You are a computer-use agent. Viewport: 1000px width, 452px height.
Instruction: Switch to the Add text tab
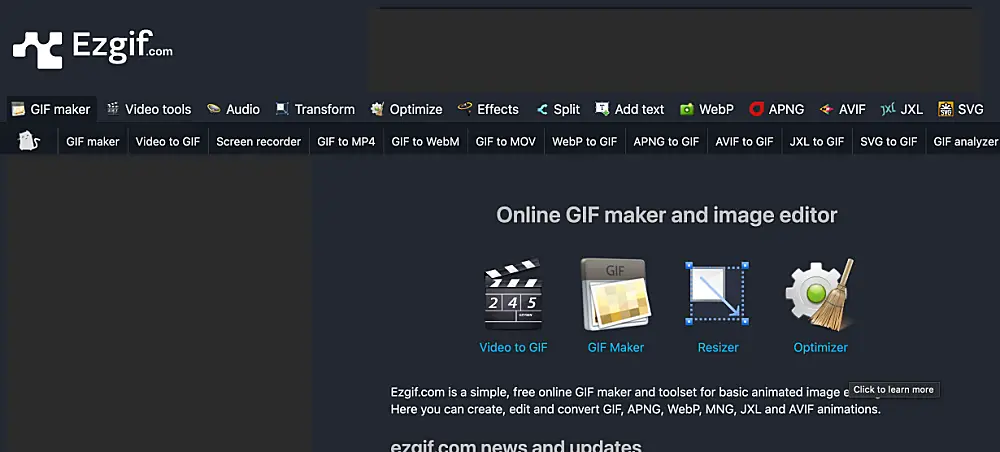point(639,110)
